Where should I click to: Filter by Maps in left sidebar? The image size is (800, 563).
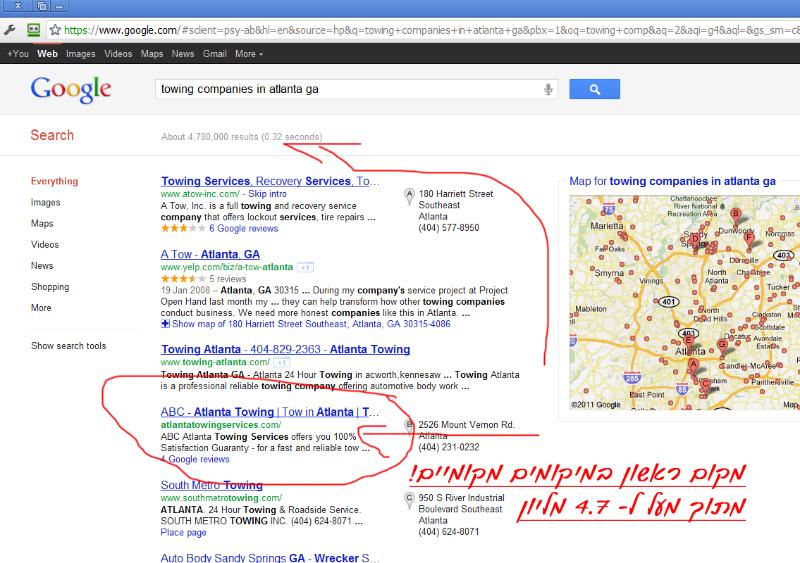tap(42, 224)
